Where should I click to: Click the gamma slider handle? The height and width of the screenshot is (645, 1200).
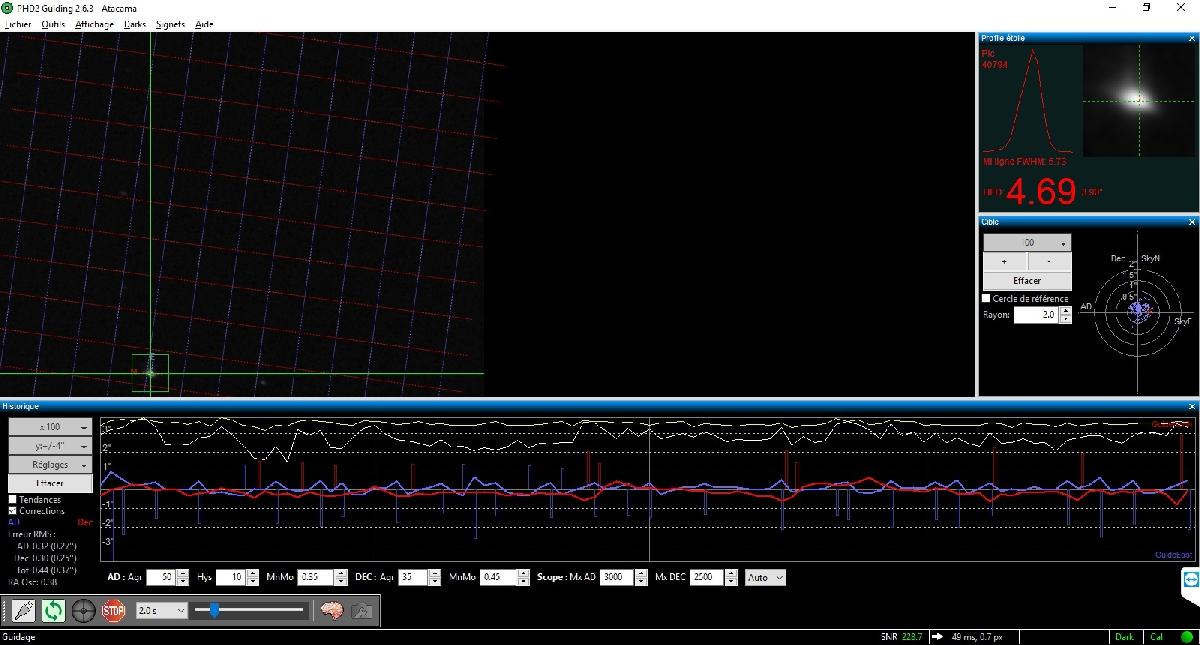(214, 610)
